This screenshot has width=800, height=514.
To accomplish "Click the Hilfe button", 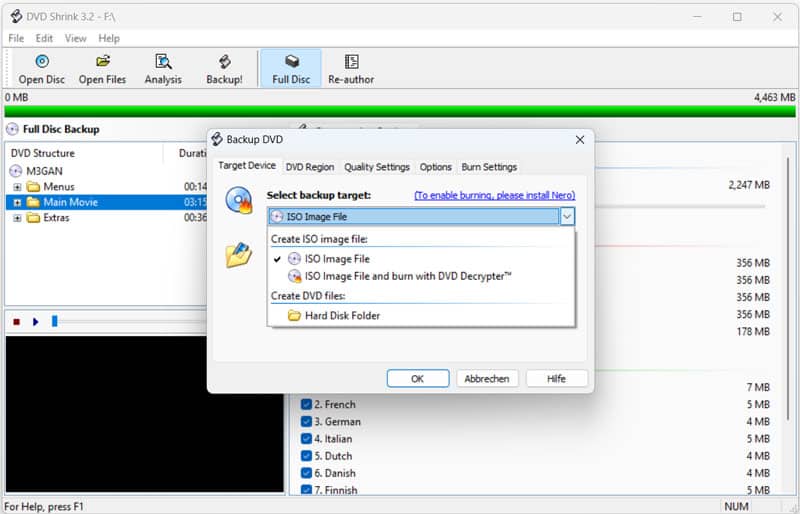I will [557, 379].
